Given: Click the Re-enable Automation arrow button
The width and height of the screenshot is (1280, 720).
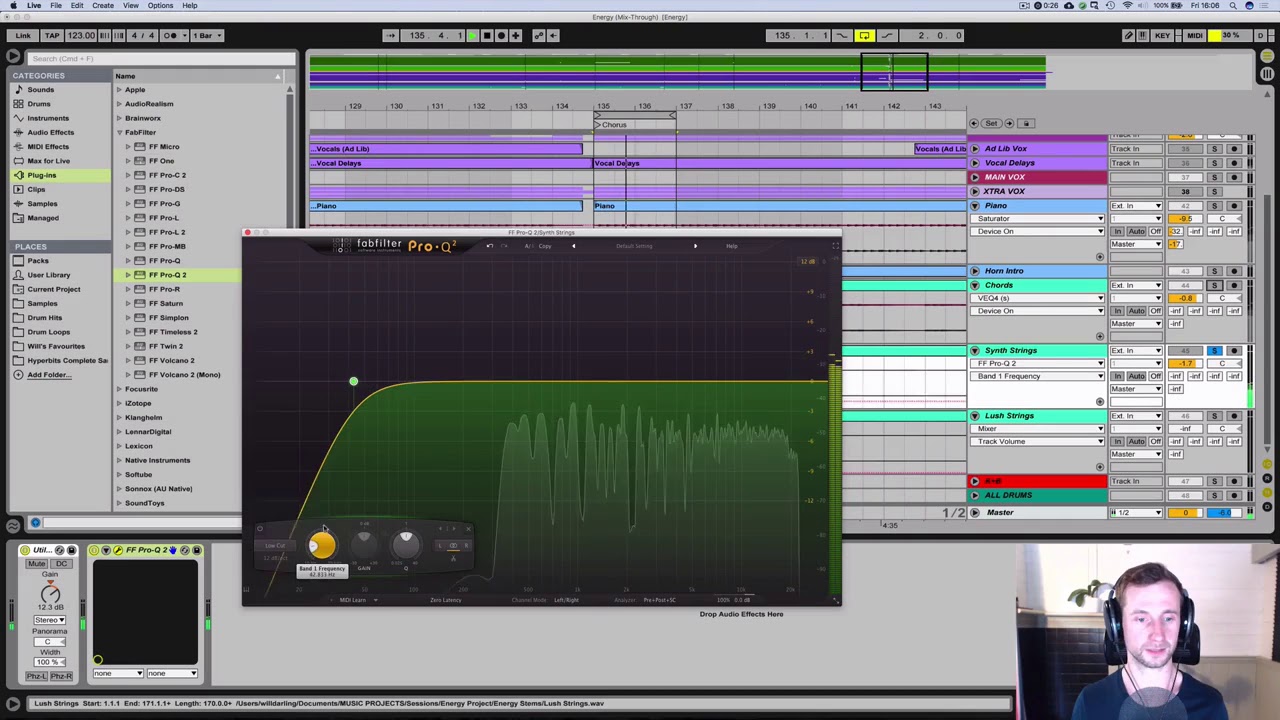Looking at the screenshot, I should [553, 35].
